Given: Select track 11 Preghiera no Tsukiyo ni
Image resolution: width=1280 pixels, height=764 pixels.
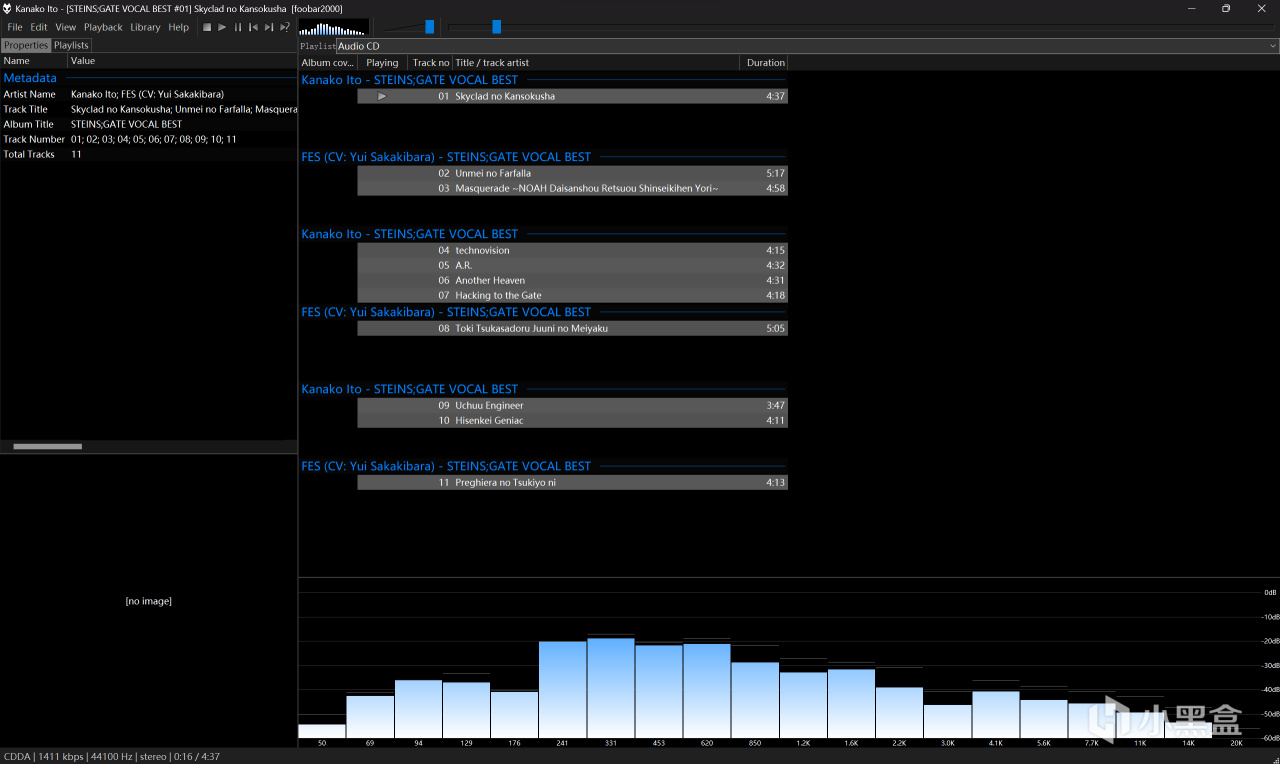Looking at the screenshot, I should pos(572,482).
